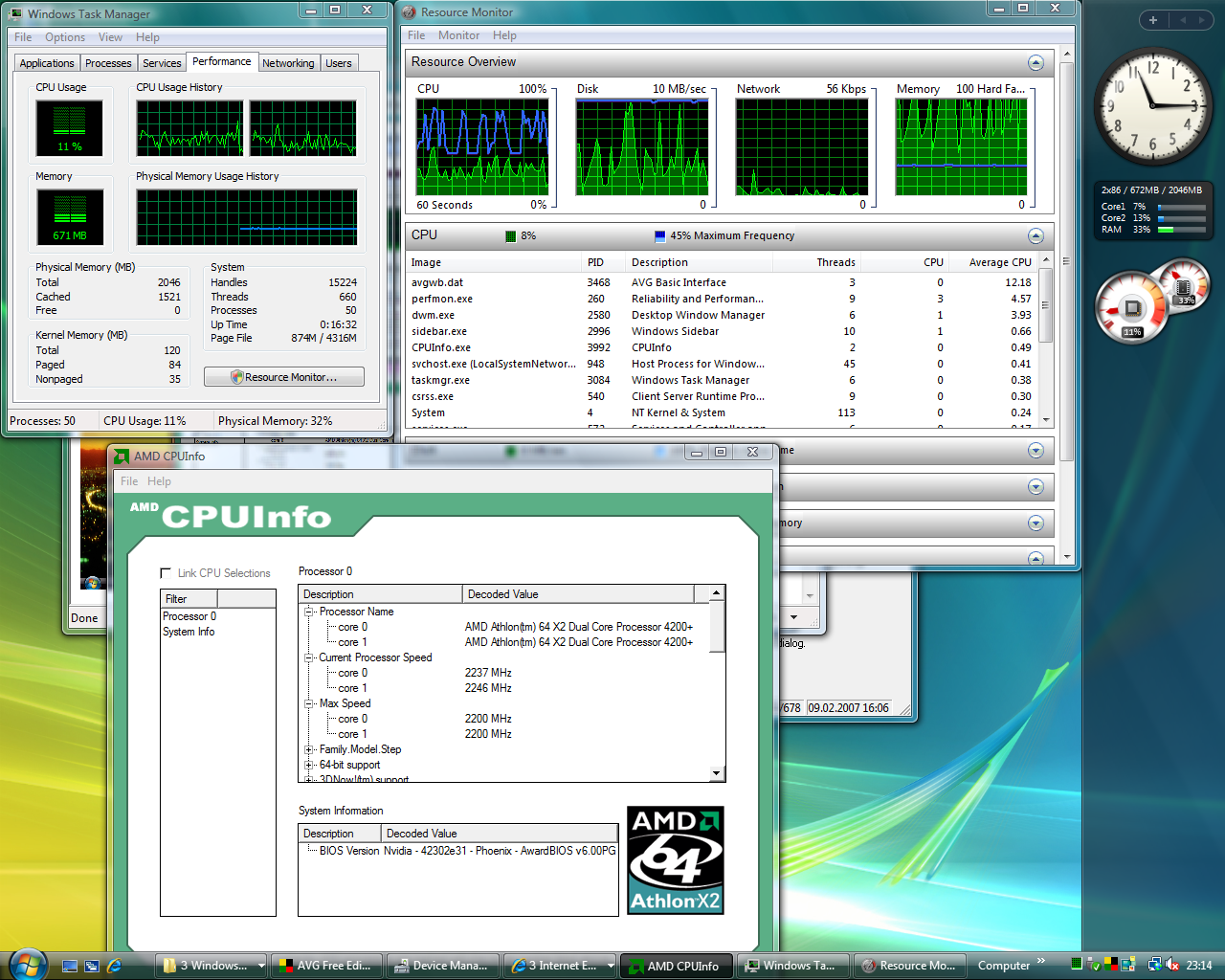Collapse the Max Speed tree node
Image resolution: width=1225 pixels, height=980 pixels.
(x=309, y=703)
